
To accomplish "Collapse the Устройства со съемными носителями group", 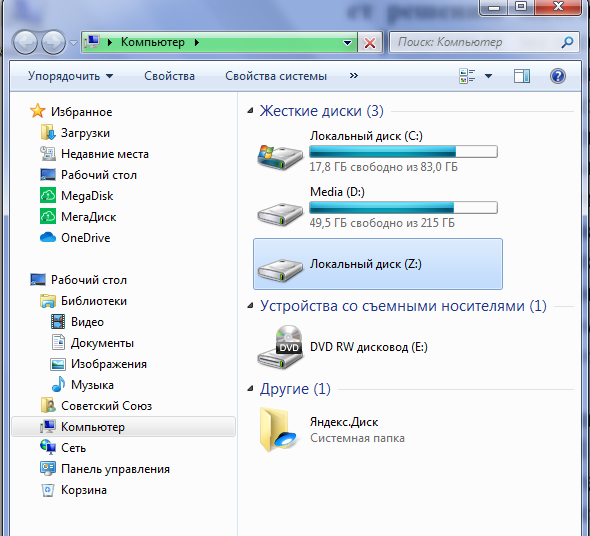I will [250, 306].
